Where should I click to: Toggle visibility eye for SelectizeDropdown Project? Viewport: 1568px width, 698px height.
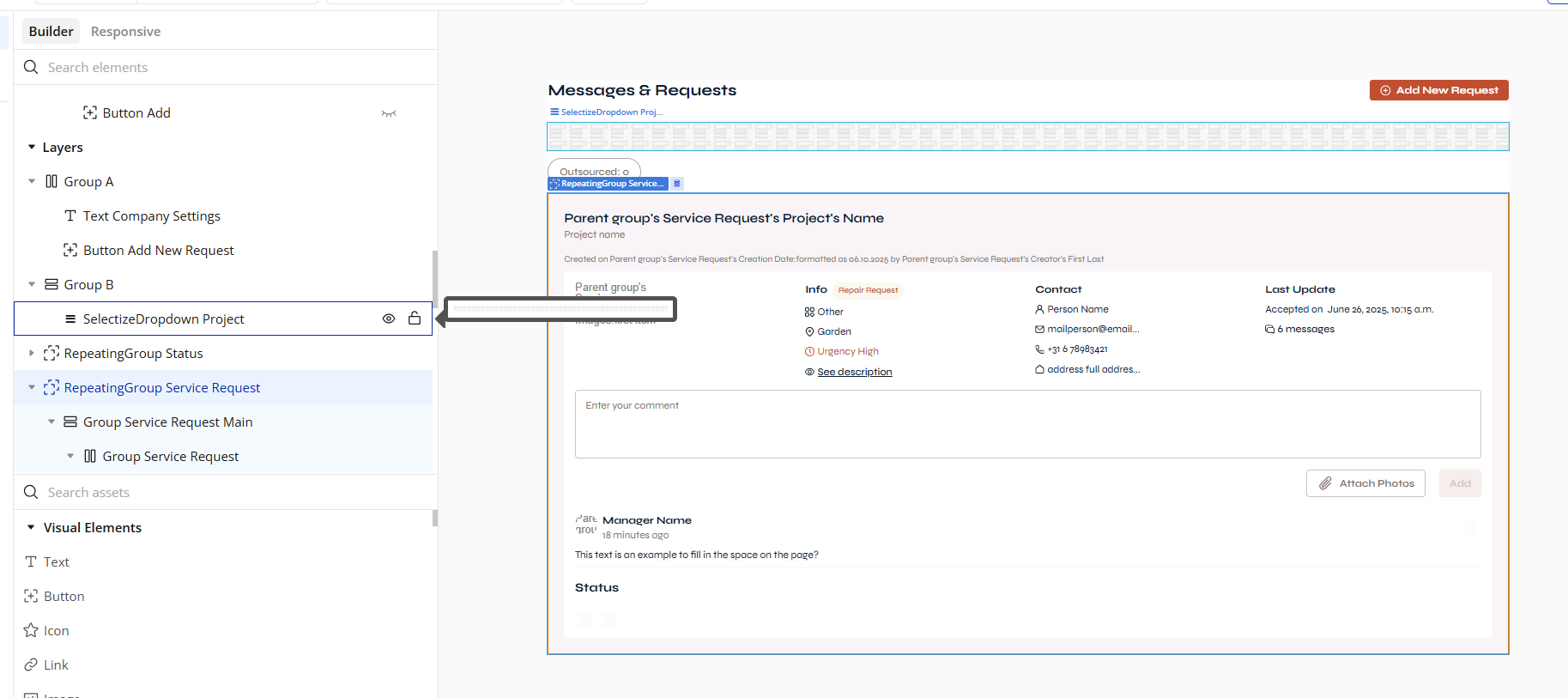(x=389, y=319)
